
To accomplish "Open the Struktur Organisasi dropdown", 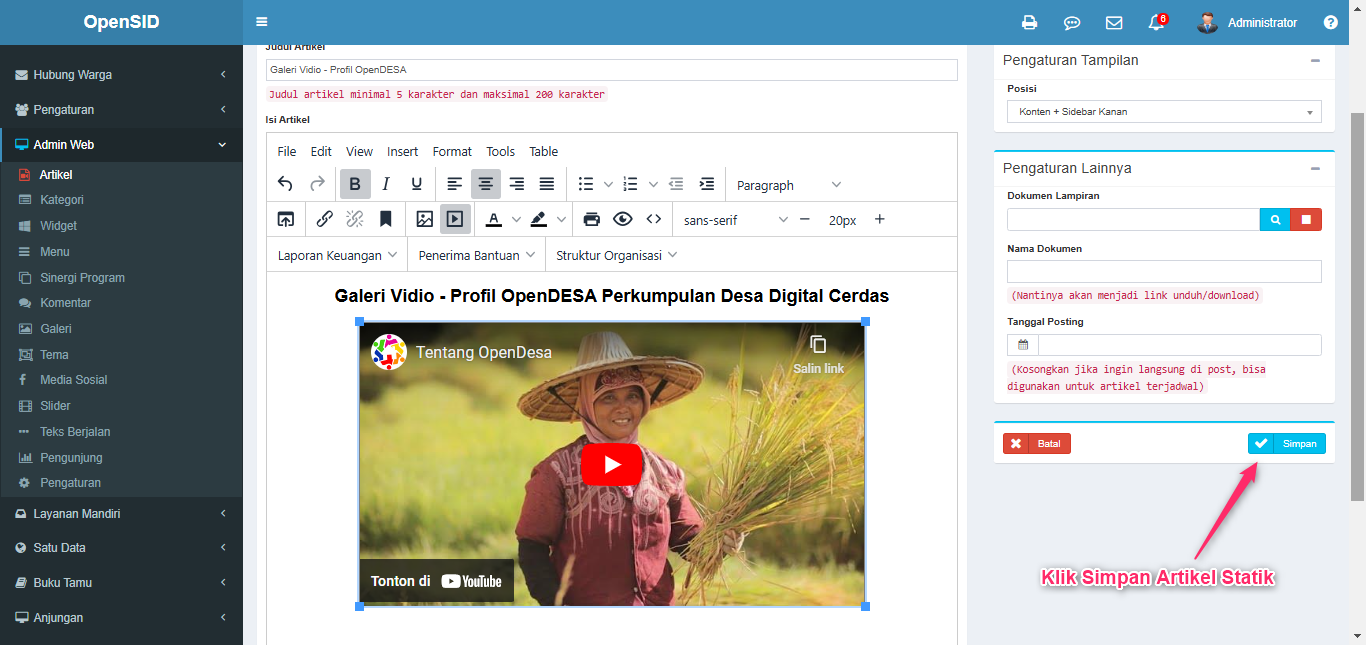I will [x=617, y=255].
